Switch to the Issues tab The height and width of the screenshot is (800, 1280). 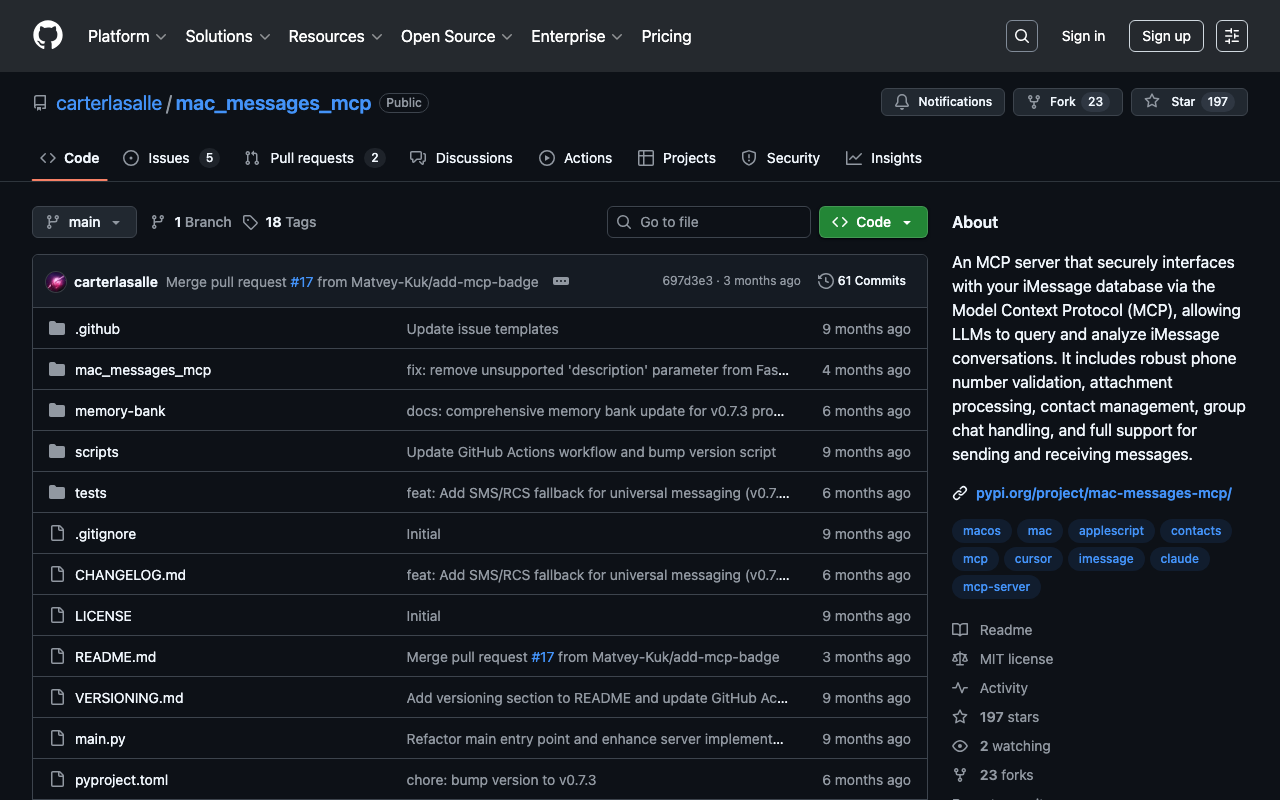click(x=169, y=158)
